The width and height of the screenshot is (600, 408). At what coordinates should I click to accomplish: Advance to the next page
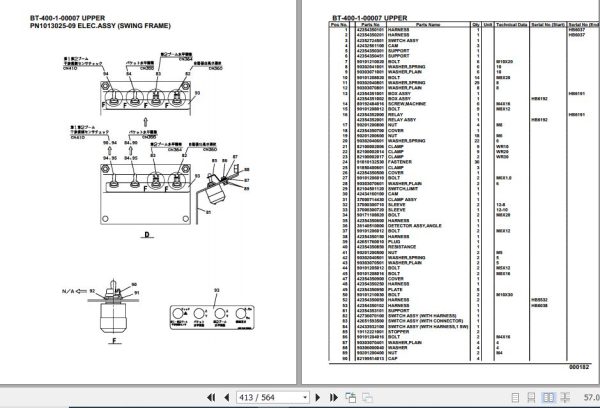(x=317, y=398)
